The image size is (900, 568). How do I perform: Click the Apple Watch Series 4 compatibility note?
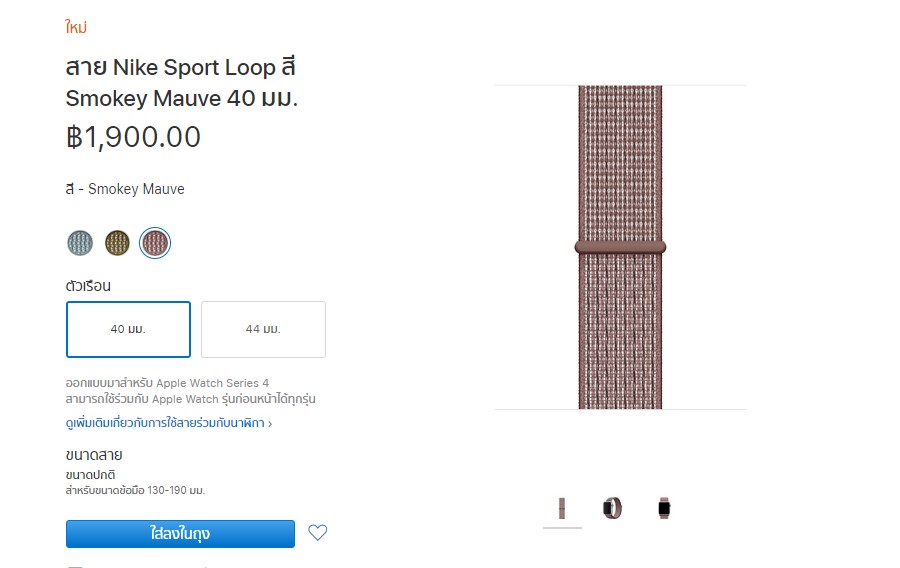(167, 383)
